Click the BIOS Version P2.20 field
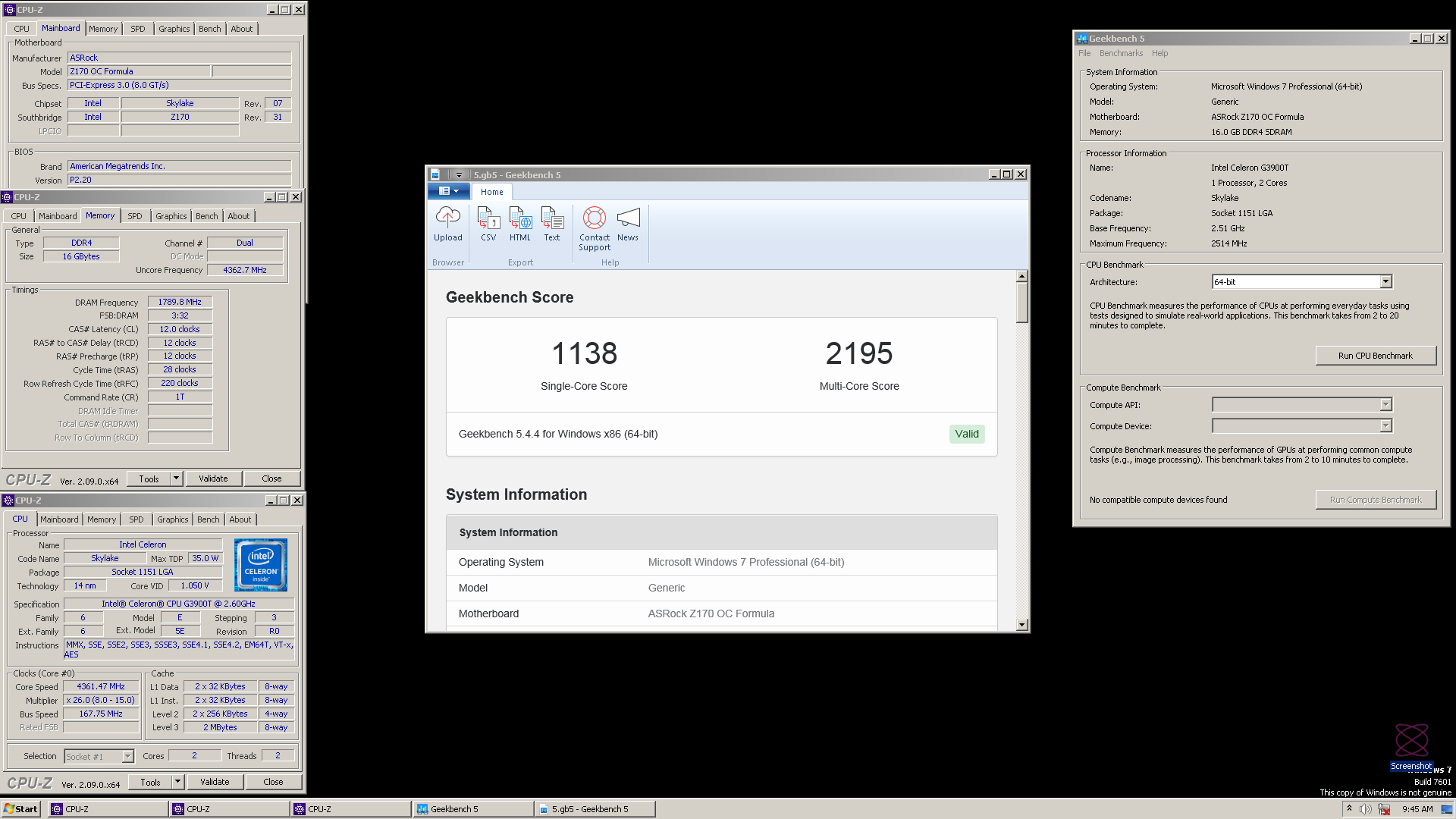 (x=180, y=180)
